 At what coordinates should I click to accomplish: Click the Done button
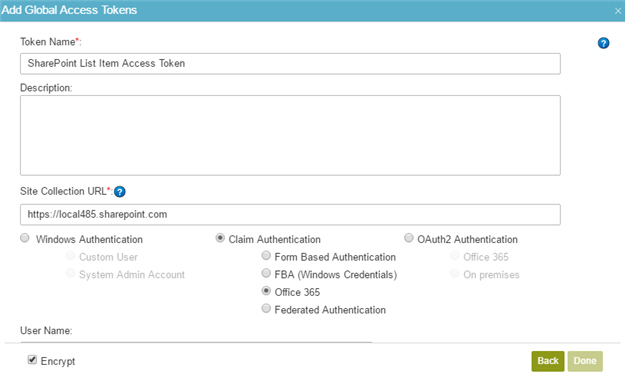click(585, 361)
